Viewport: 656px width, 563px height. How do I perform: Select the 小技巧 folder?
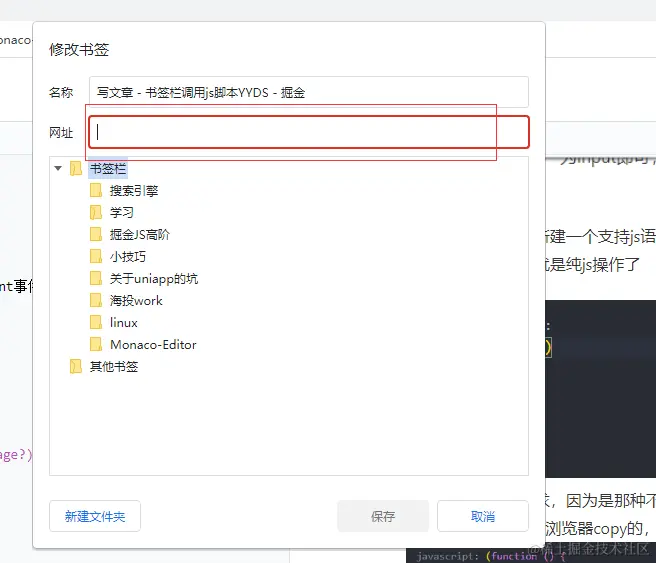pos(128,256)
